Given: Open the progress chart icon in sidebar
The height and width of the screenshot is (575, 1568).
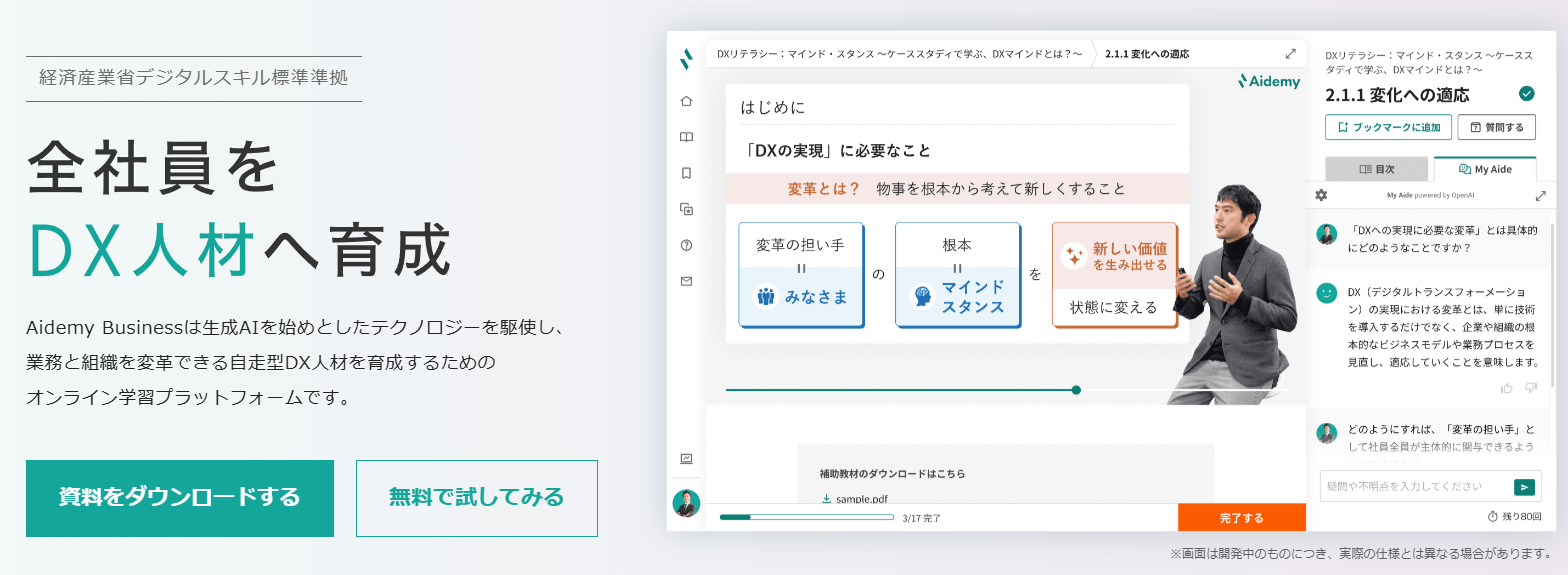Looking at the screenshot, I should pyautogui.click(x=686, y=459).
